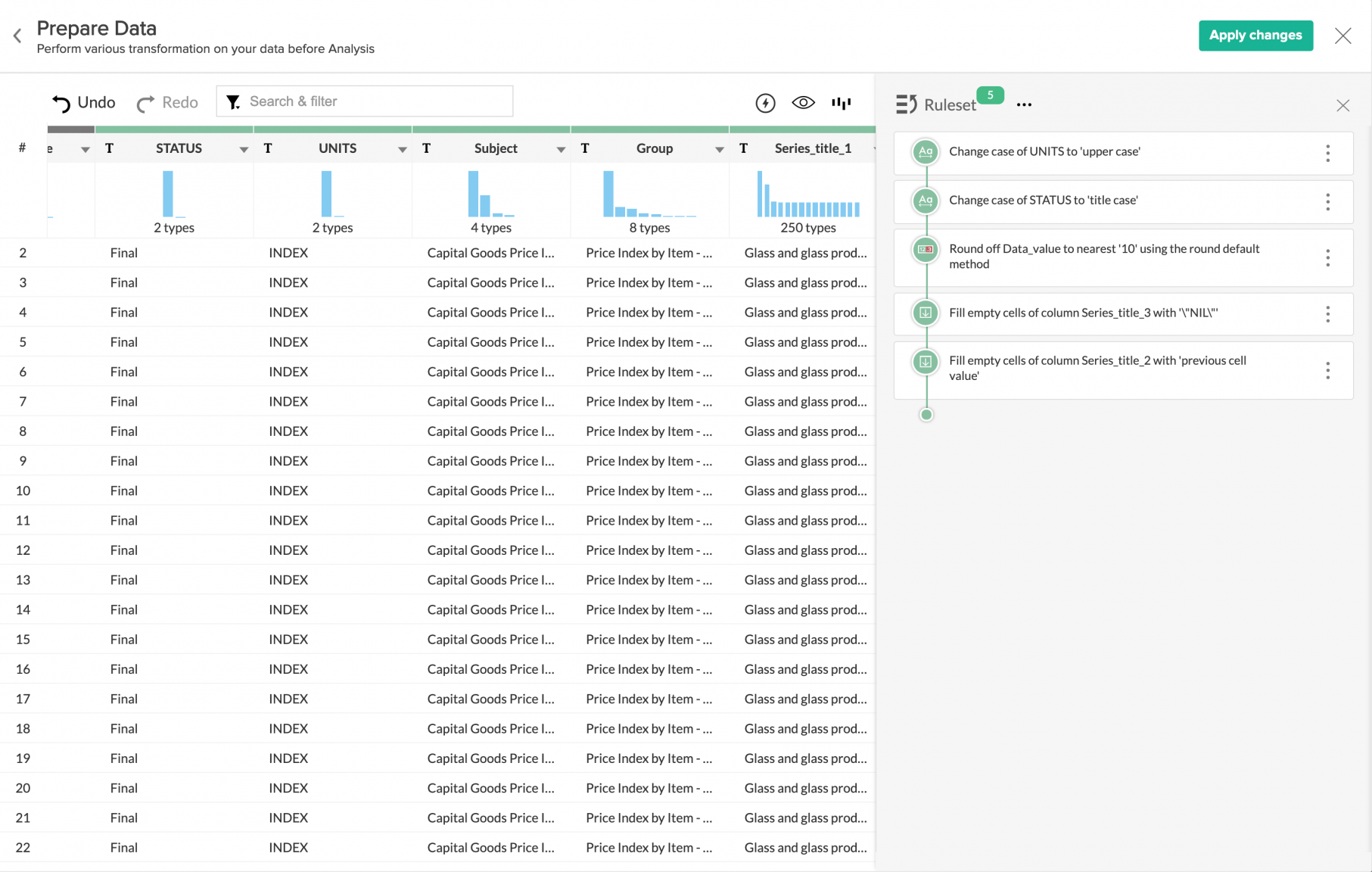Click Apply changes button
1372x872 pixels.
[1255, 36]
